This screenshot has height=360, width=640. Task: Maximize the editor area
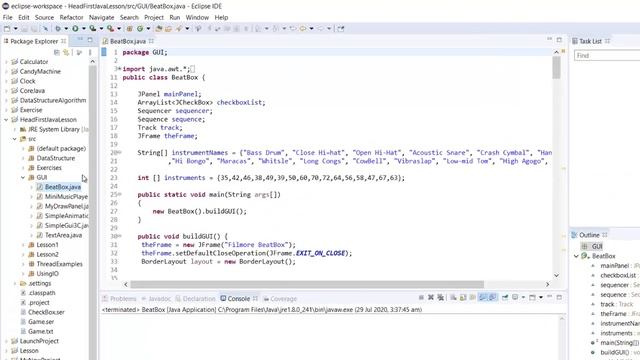559,40
